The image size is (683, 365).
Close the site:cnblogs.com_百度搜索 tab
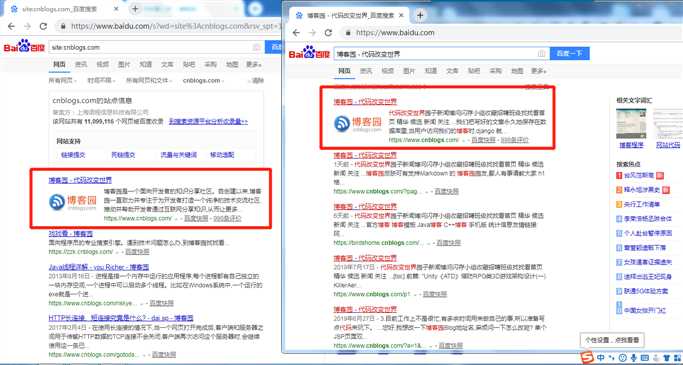(117, 9)
